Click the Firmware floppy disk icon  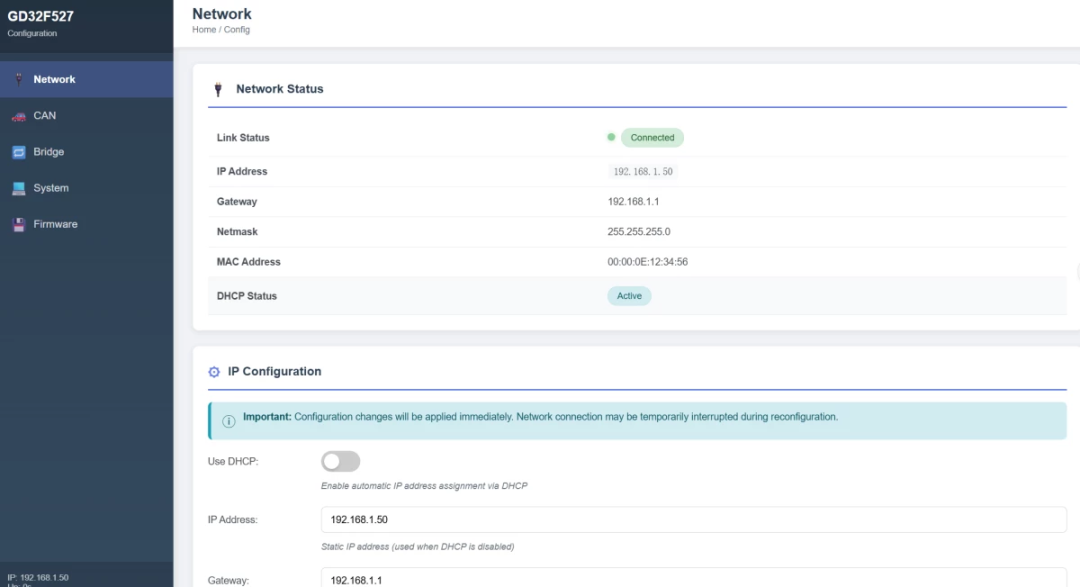[19, 224]
